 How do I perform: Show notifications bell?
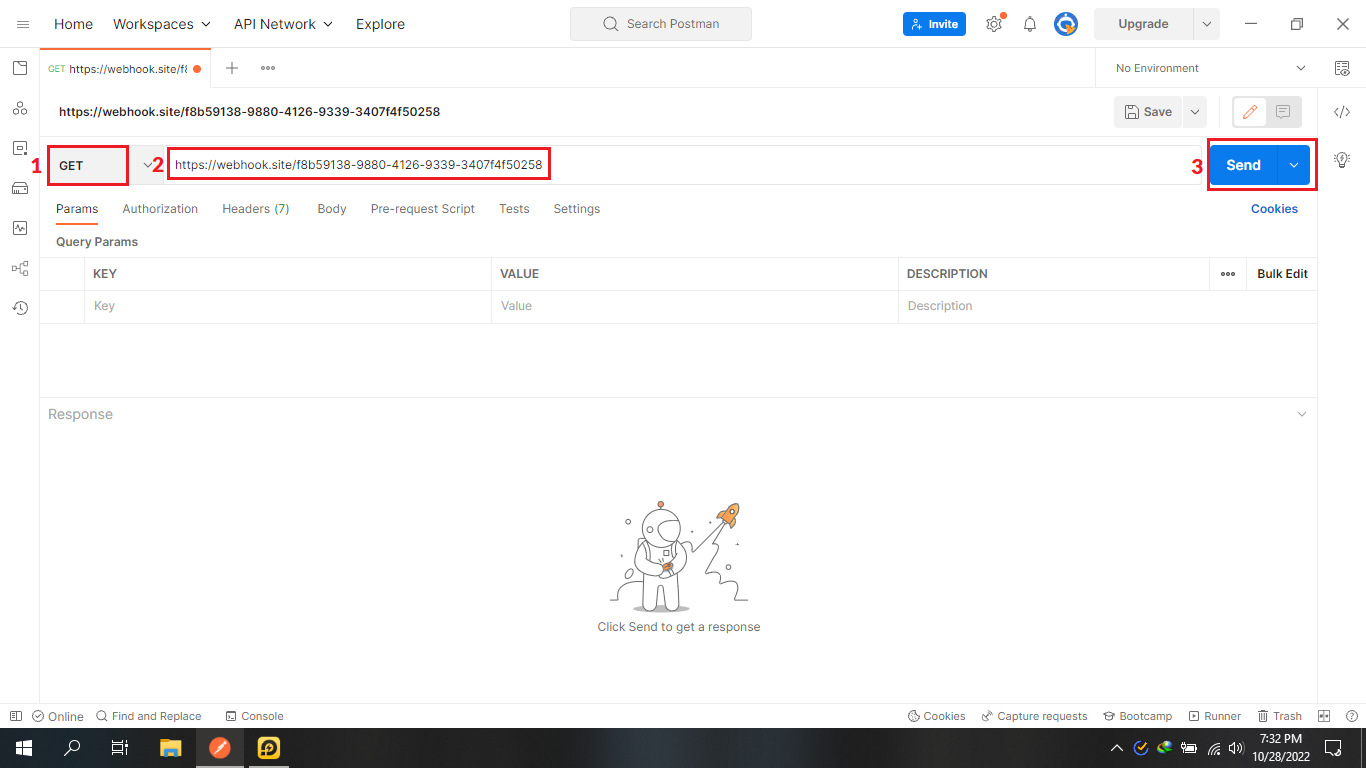(x=1030, y=24)
